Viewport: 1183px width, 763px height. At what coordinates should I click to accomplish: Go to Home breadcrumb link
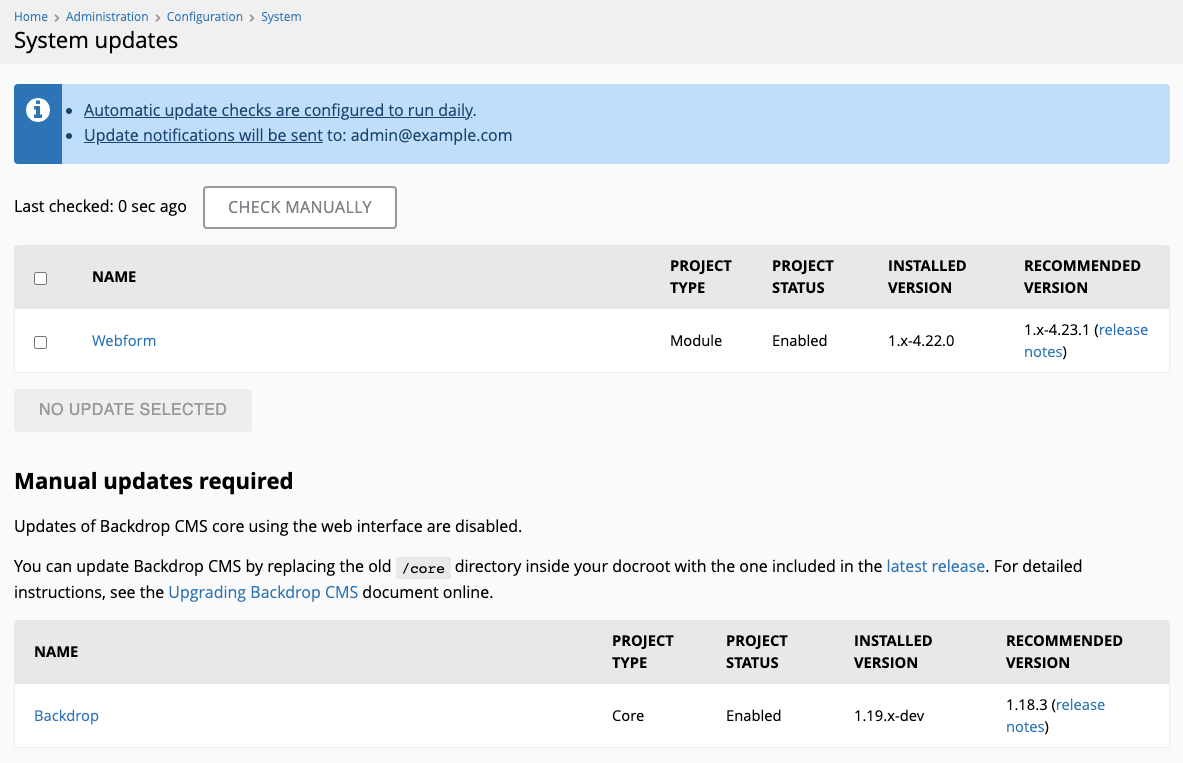(31, 17)
